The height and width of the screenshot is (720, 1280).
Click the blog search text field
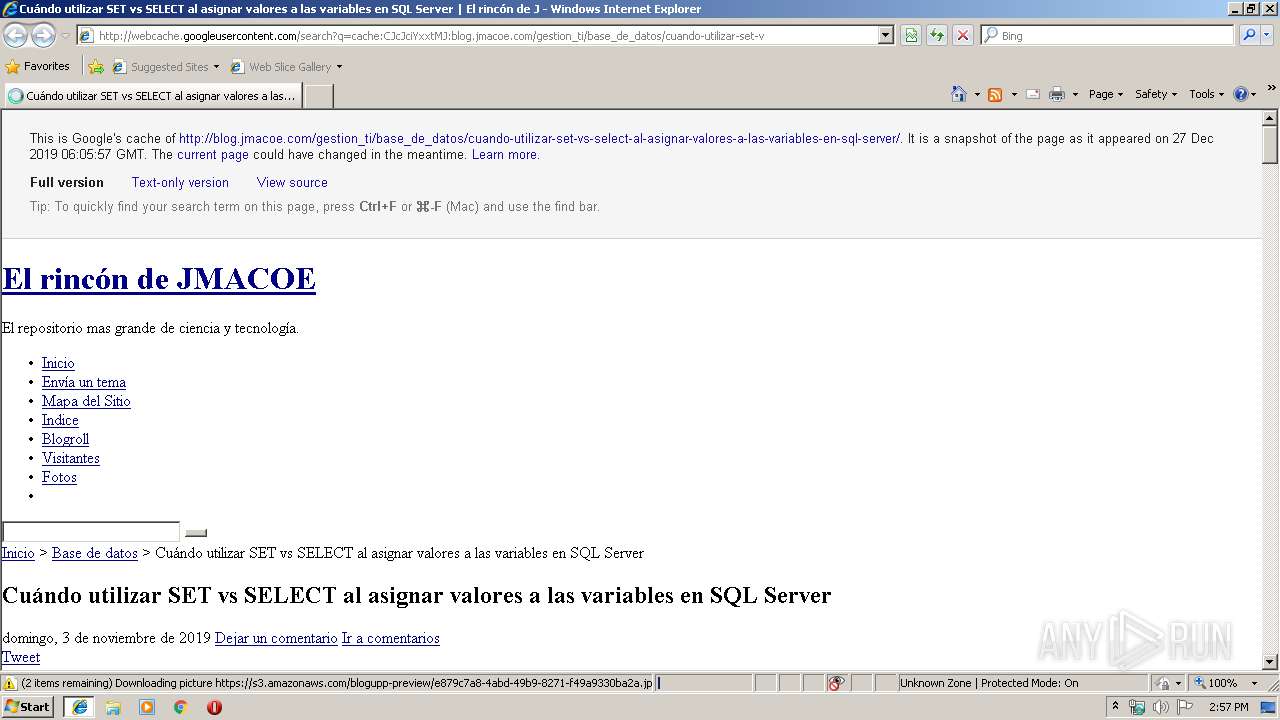click(x=91, y=532)
